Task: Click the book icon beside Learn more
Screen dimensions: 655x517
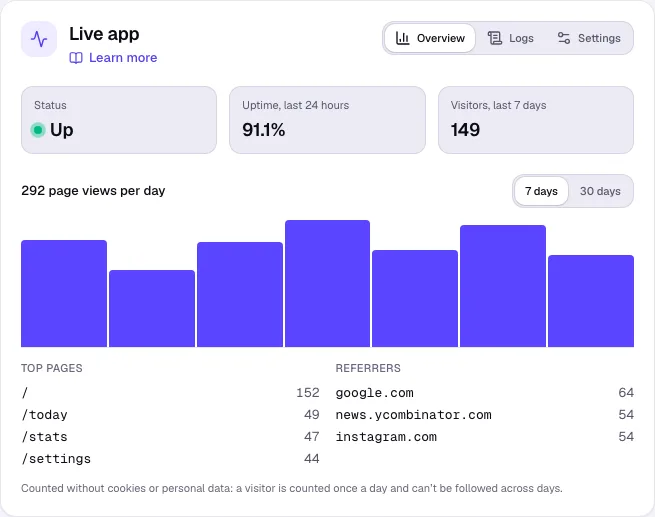Action: [76, 58]
